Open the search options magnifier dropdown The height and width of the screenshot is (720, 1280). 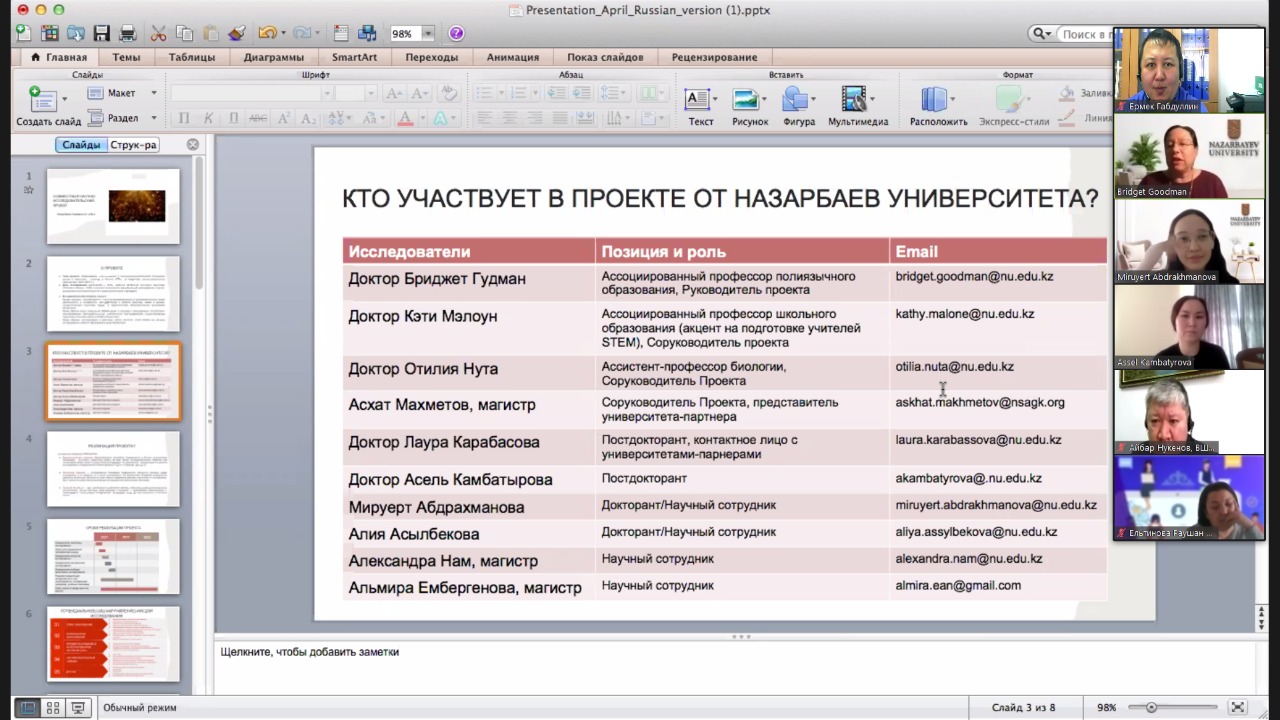coord(1041,34)
